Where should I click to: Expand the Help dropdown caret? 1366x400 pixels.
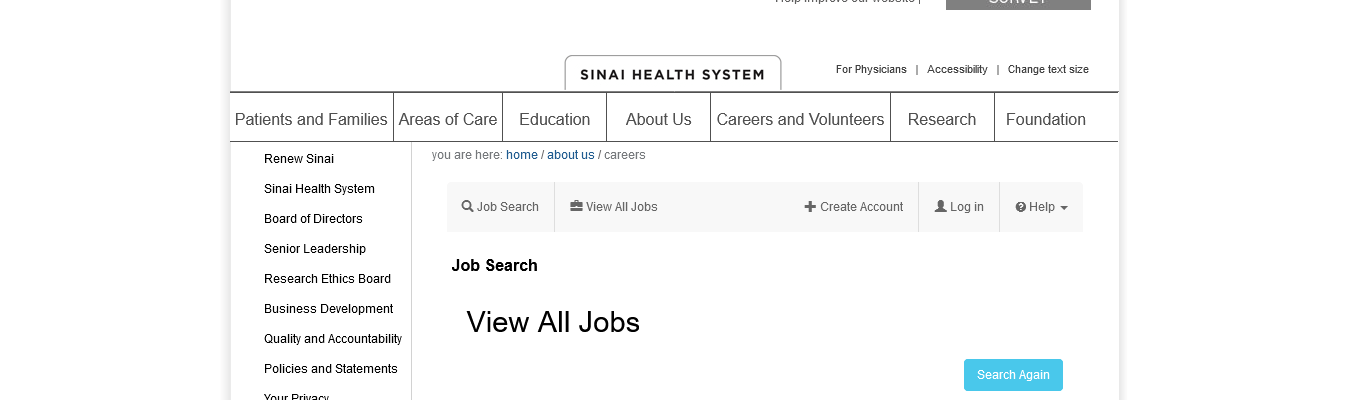1064,208
